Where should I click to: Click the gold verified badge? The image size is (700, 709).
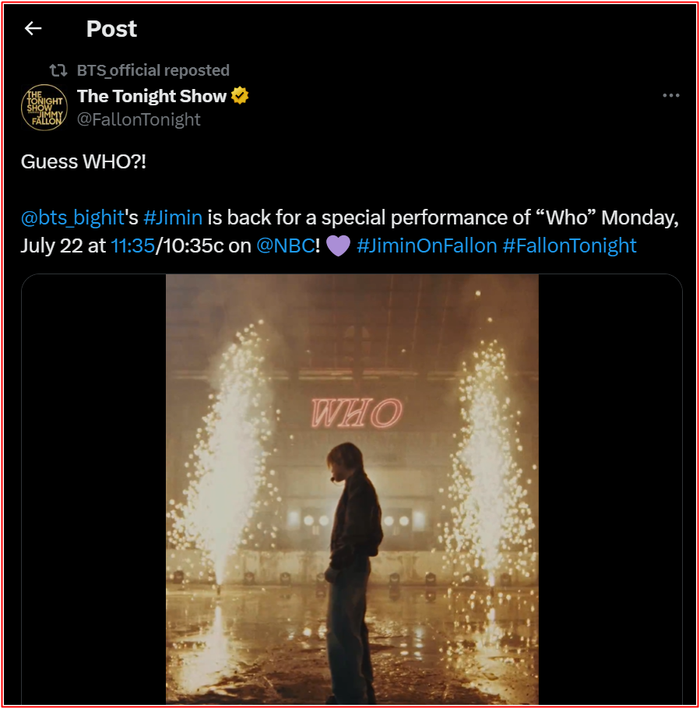pyautogui.click(x=240, y=96)
